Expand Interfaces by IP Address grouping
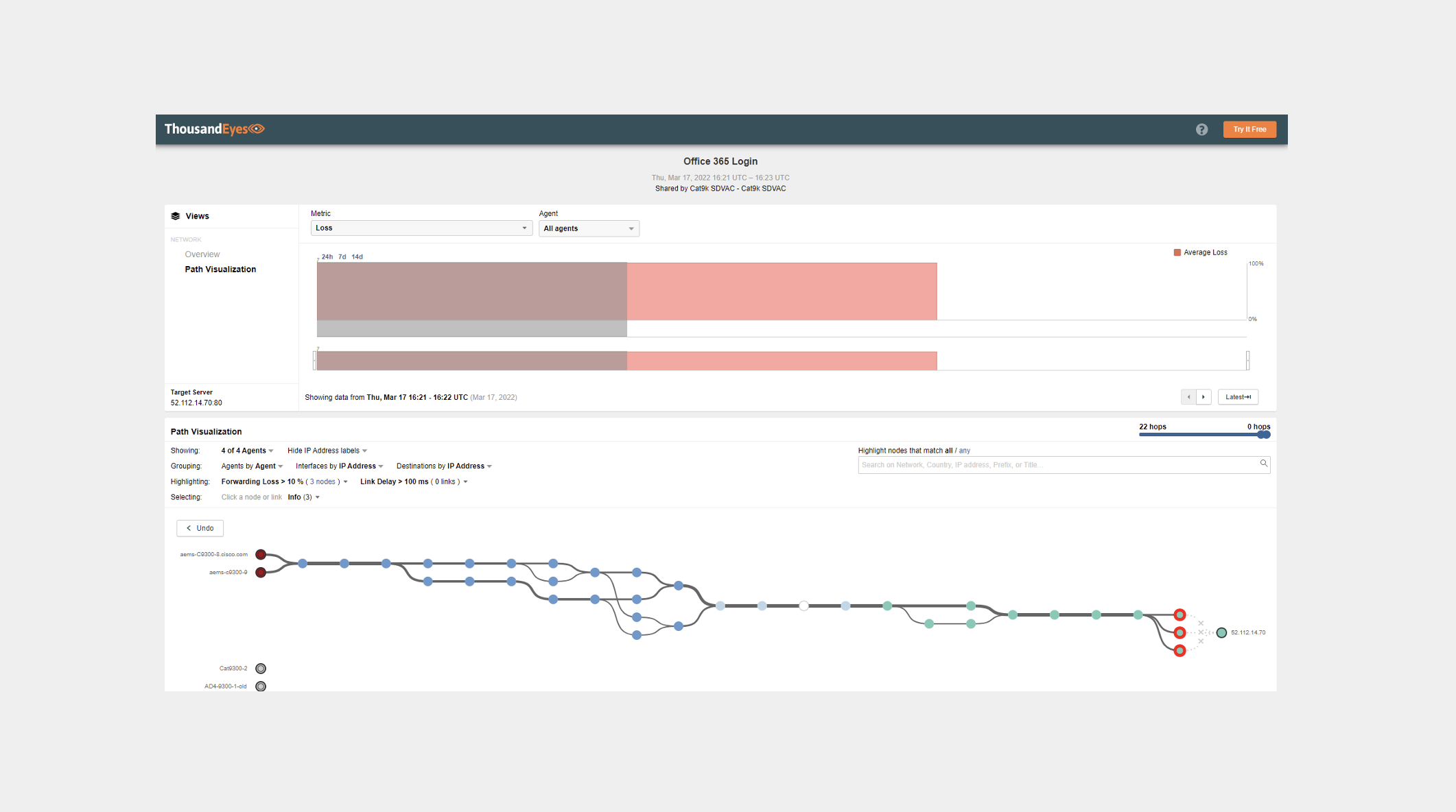Image resolution: width=1456 pixels, height=812 pixels. (339, 466)
